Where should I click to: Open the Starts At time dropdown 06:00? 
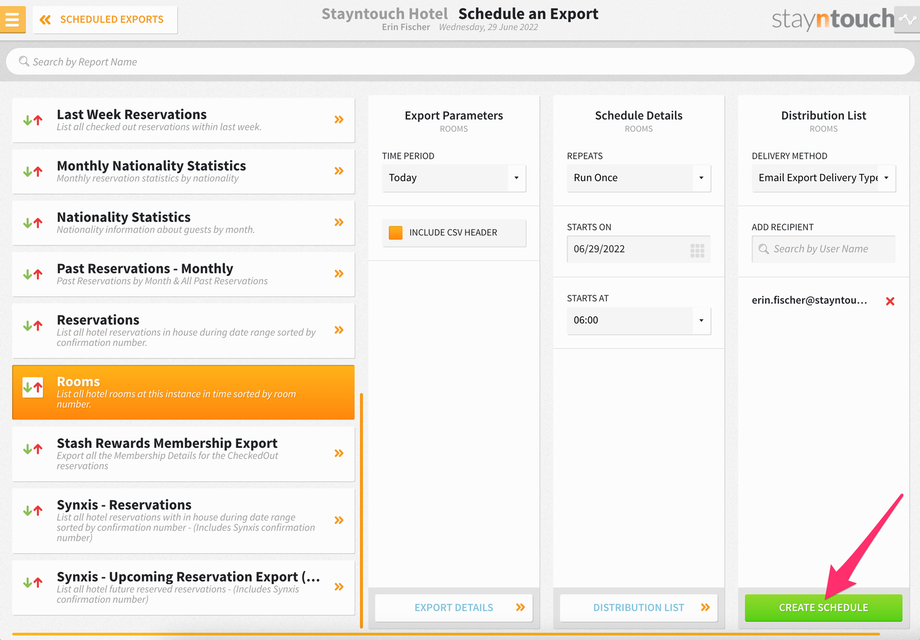(x=638, y=320)
